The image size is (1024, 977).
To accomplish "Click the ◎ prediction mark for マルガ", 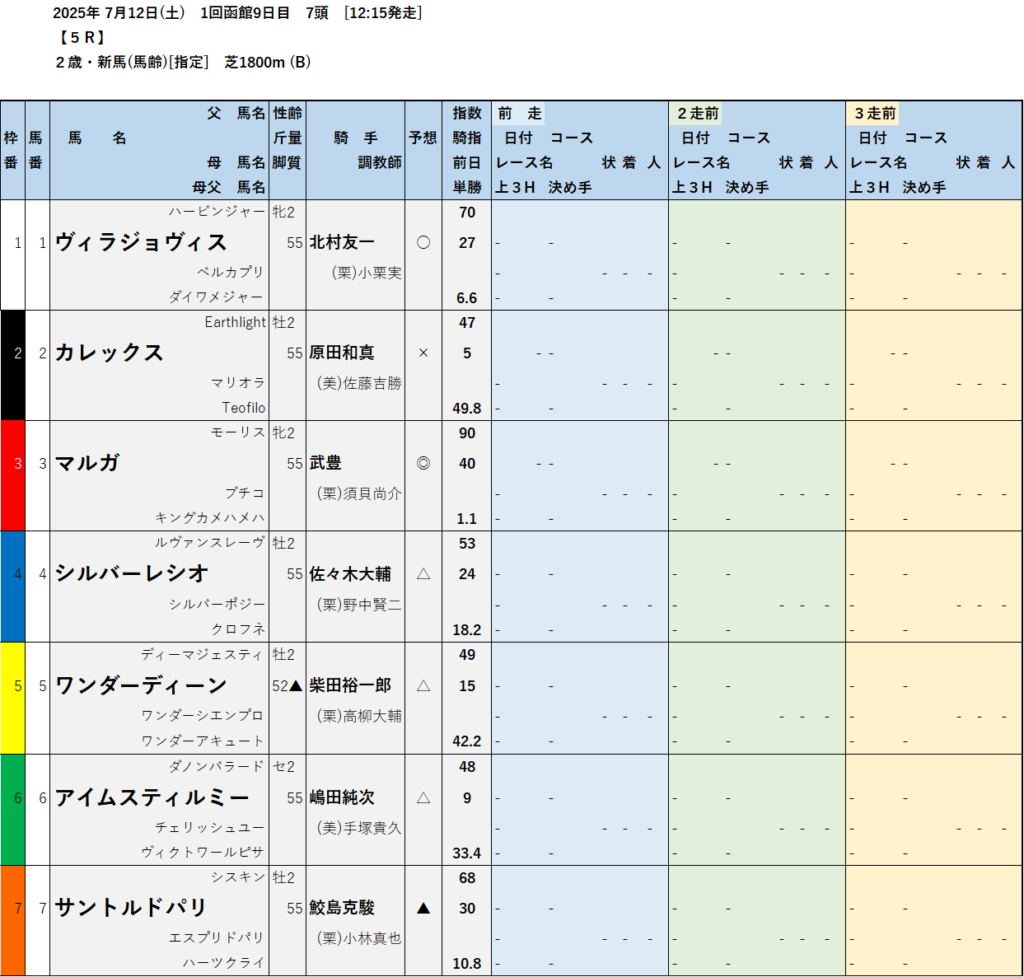I will [423, 464].
